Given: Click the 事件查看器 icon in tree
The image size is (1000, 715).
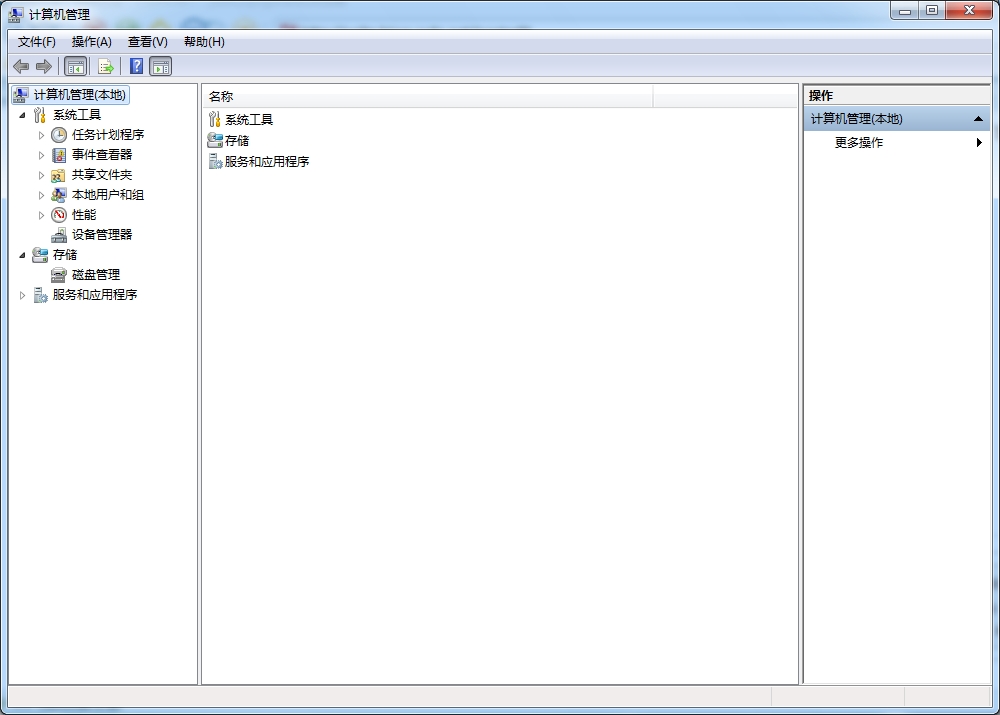Looking at the screenshot, I should [x=59, y=155].
